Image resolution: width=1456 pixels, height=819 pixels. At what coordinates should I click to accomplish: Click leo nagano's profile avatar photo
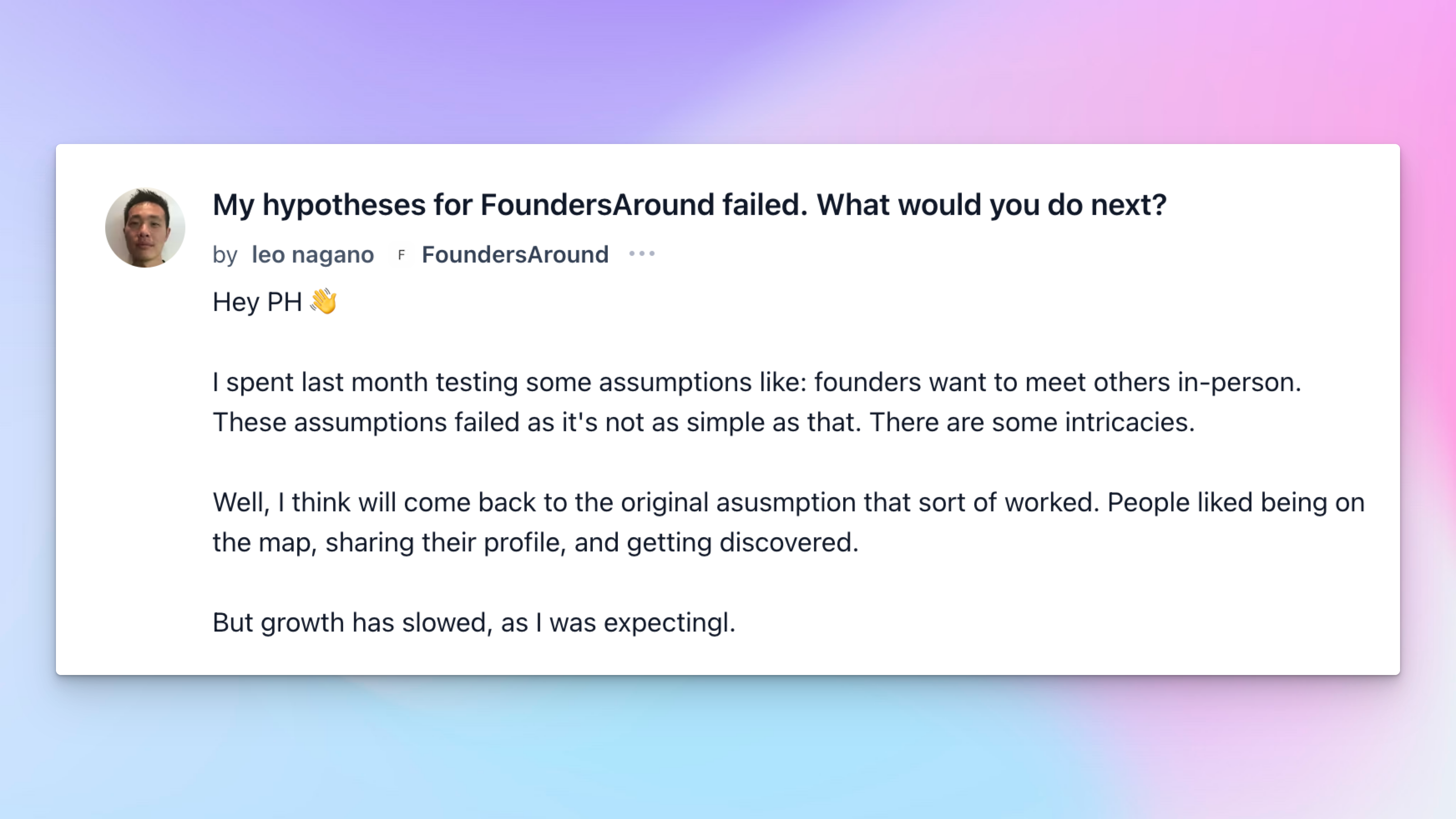coord(145,228)
